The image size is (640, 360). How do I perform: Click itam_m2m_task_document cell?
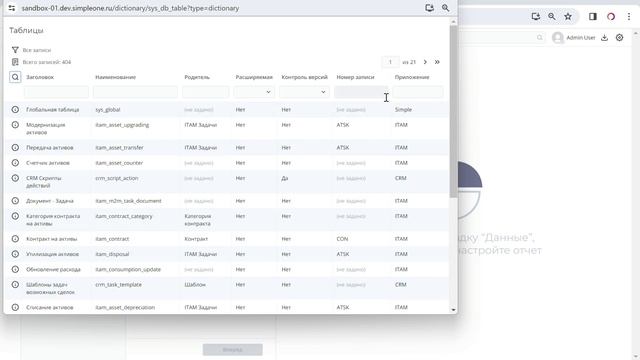(x=128, y=201)
